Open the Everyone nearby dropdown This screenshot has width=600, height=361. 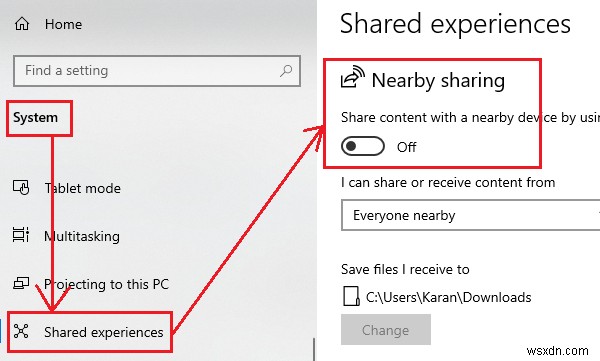click(x=470, y=215)
